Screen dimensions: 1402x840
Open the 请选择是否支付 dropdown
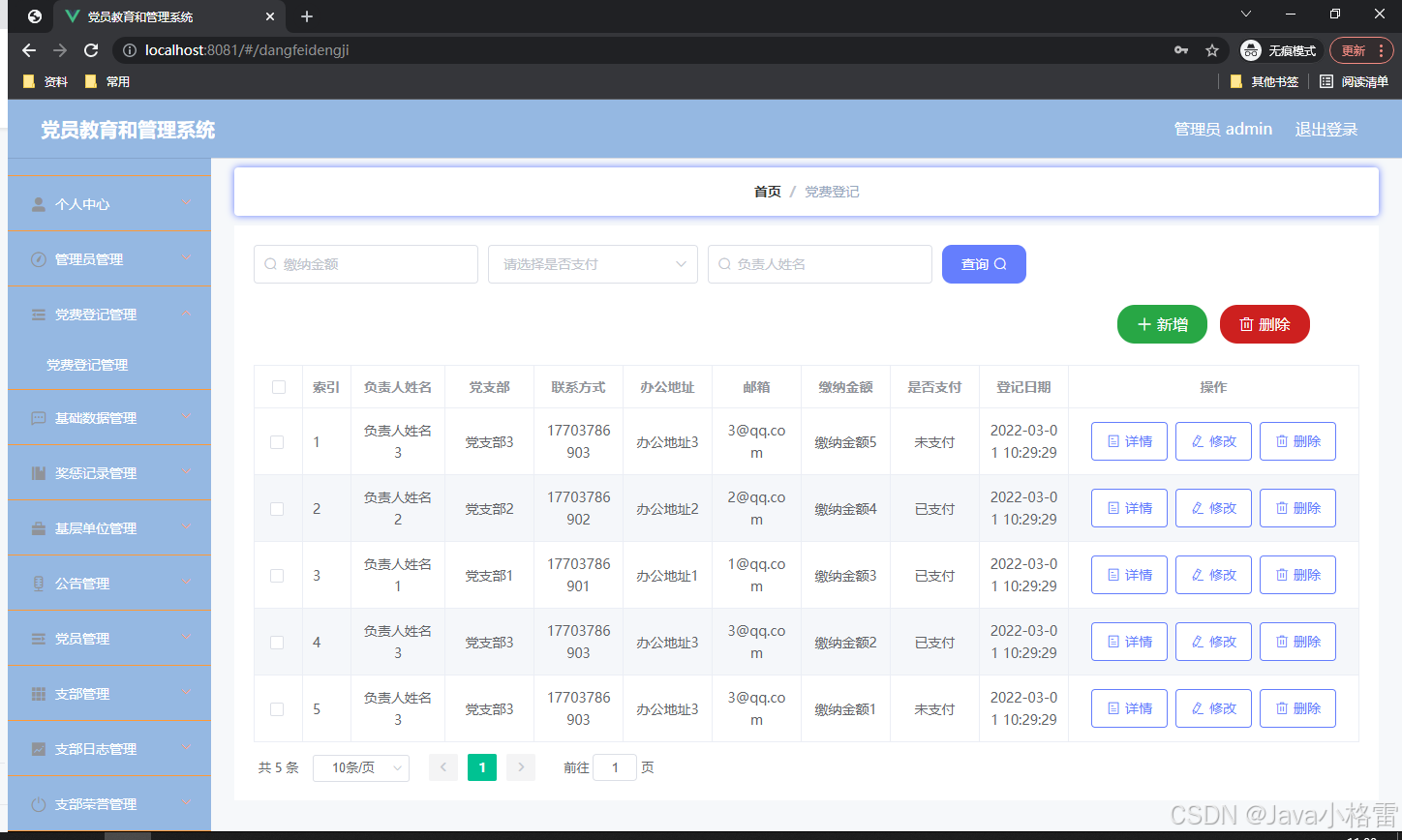click(x=593, y=263)
